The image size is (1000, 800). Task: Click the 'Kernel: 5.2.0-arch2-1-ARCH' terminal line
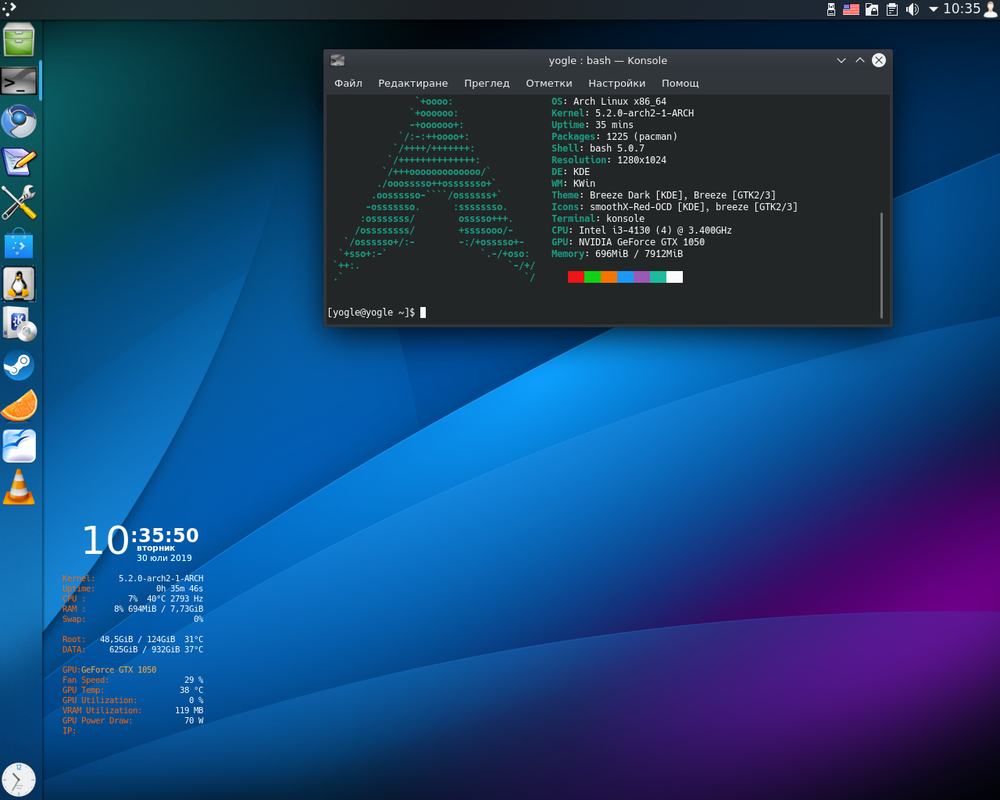point(622,113)
